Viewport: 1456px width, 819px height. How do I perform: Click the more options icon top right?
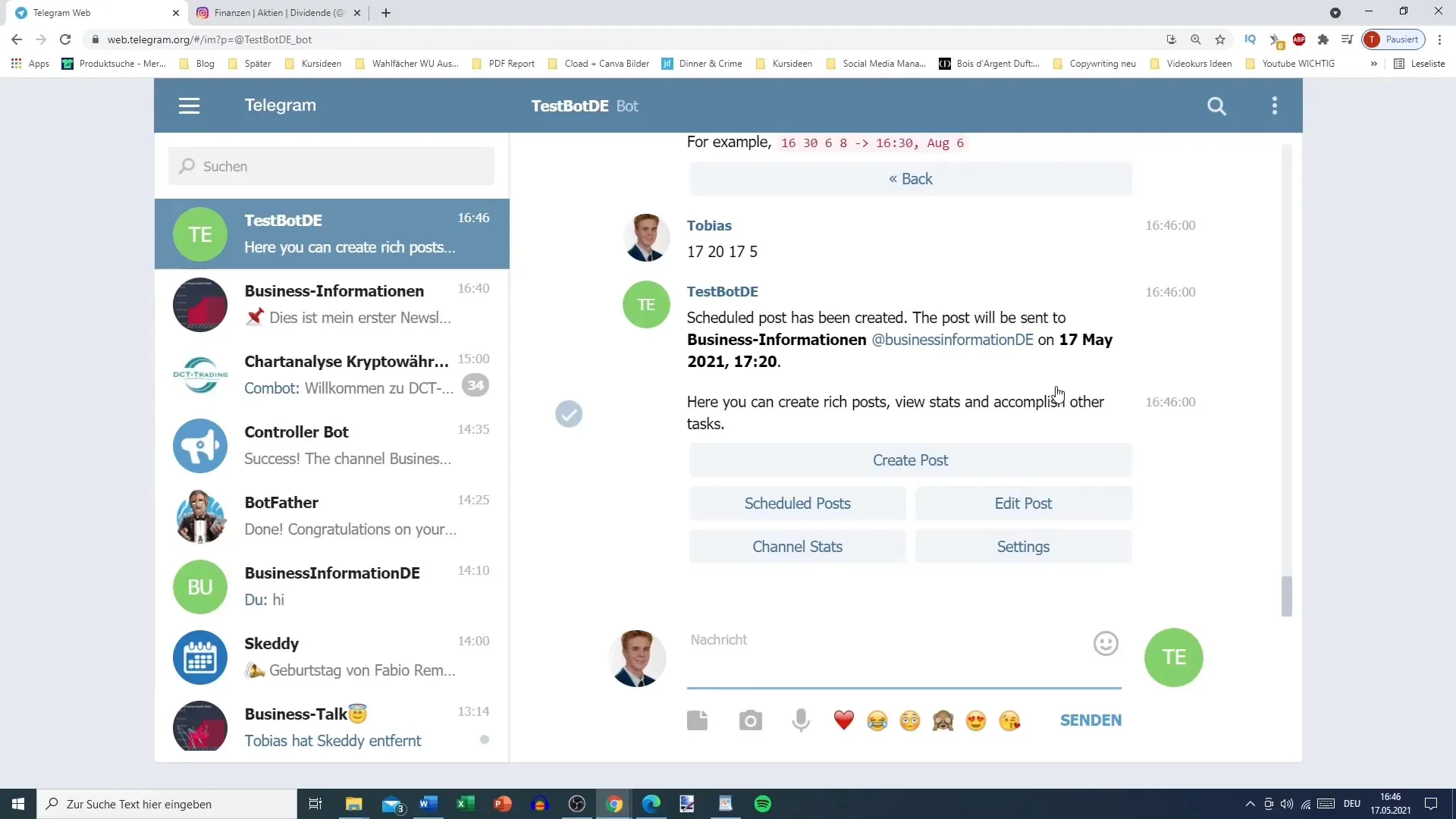(1275, 105)
